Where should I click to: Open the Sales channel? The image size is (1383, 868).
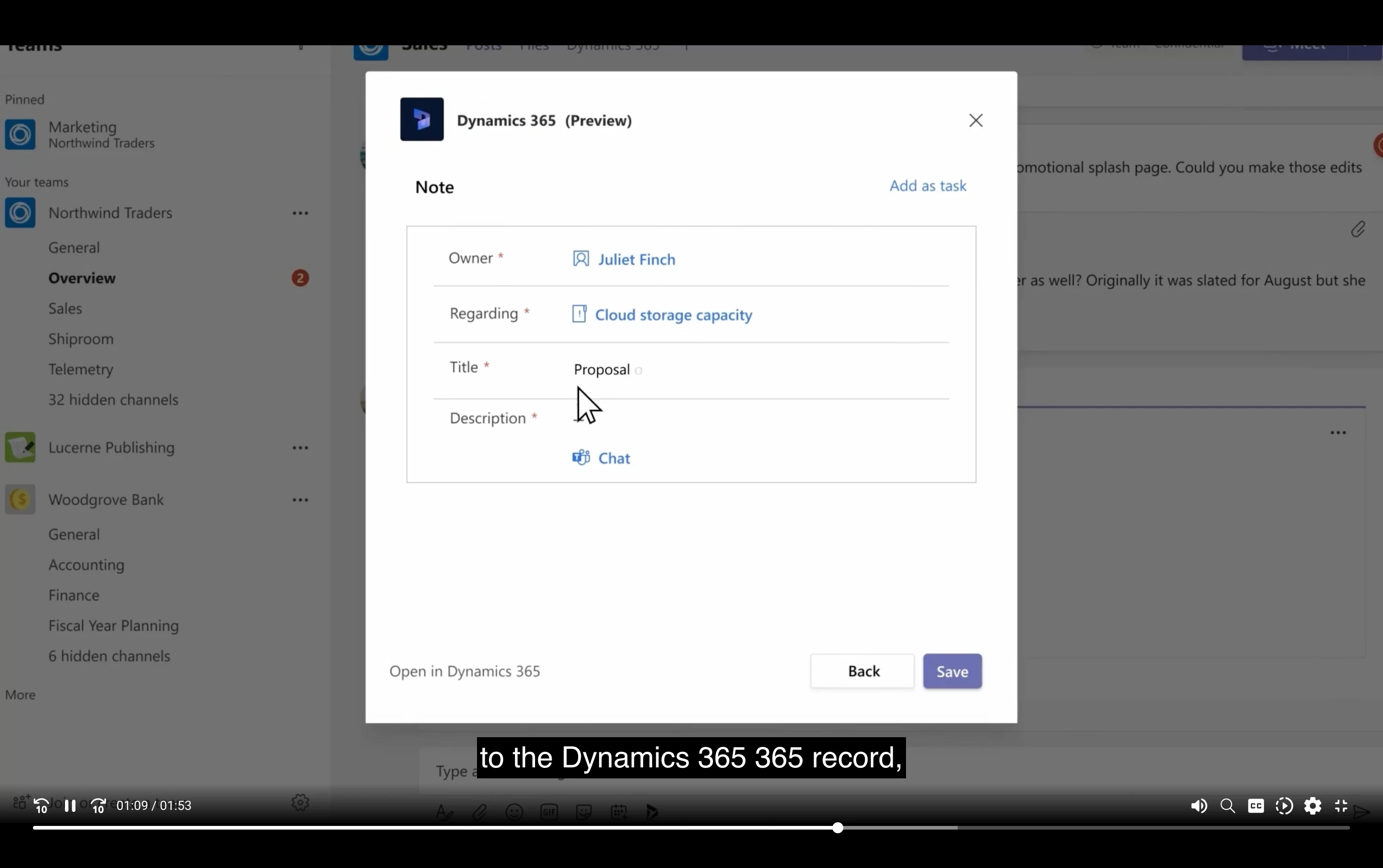click(65, 309)
